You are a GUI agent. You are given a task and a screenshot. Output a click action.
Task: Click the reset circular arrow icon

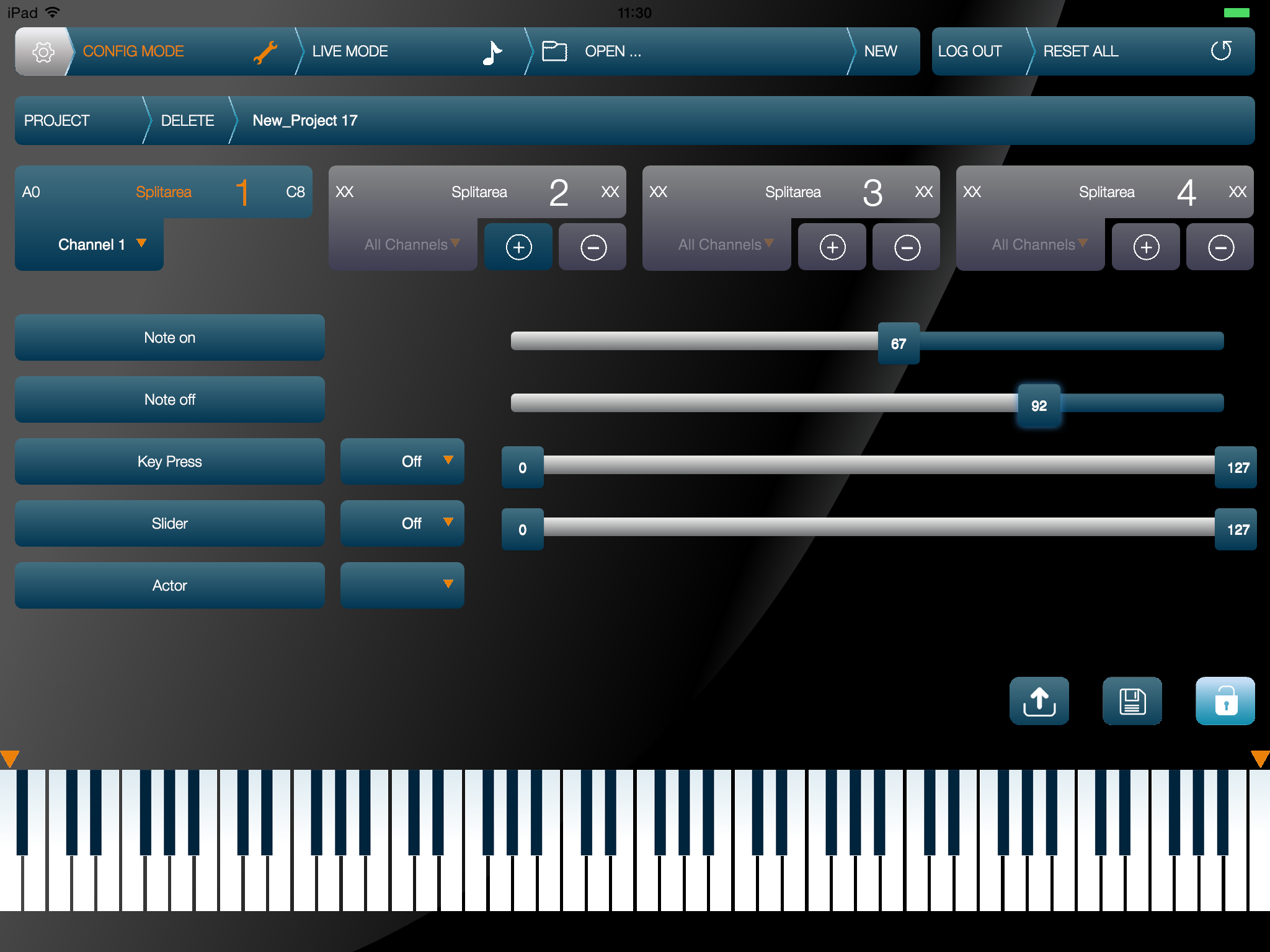1220,51
